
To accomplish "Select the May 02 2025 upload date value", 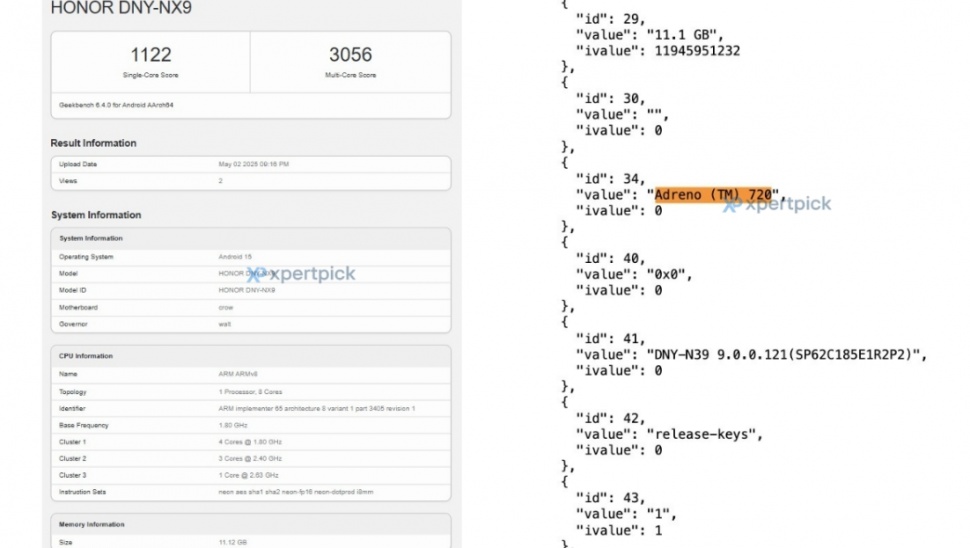I will (254, 165).
